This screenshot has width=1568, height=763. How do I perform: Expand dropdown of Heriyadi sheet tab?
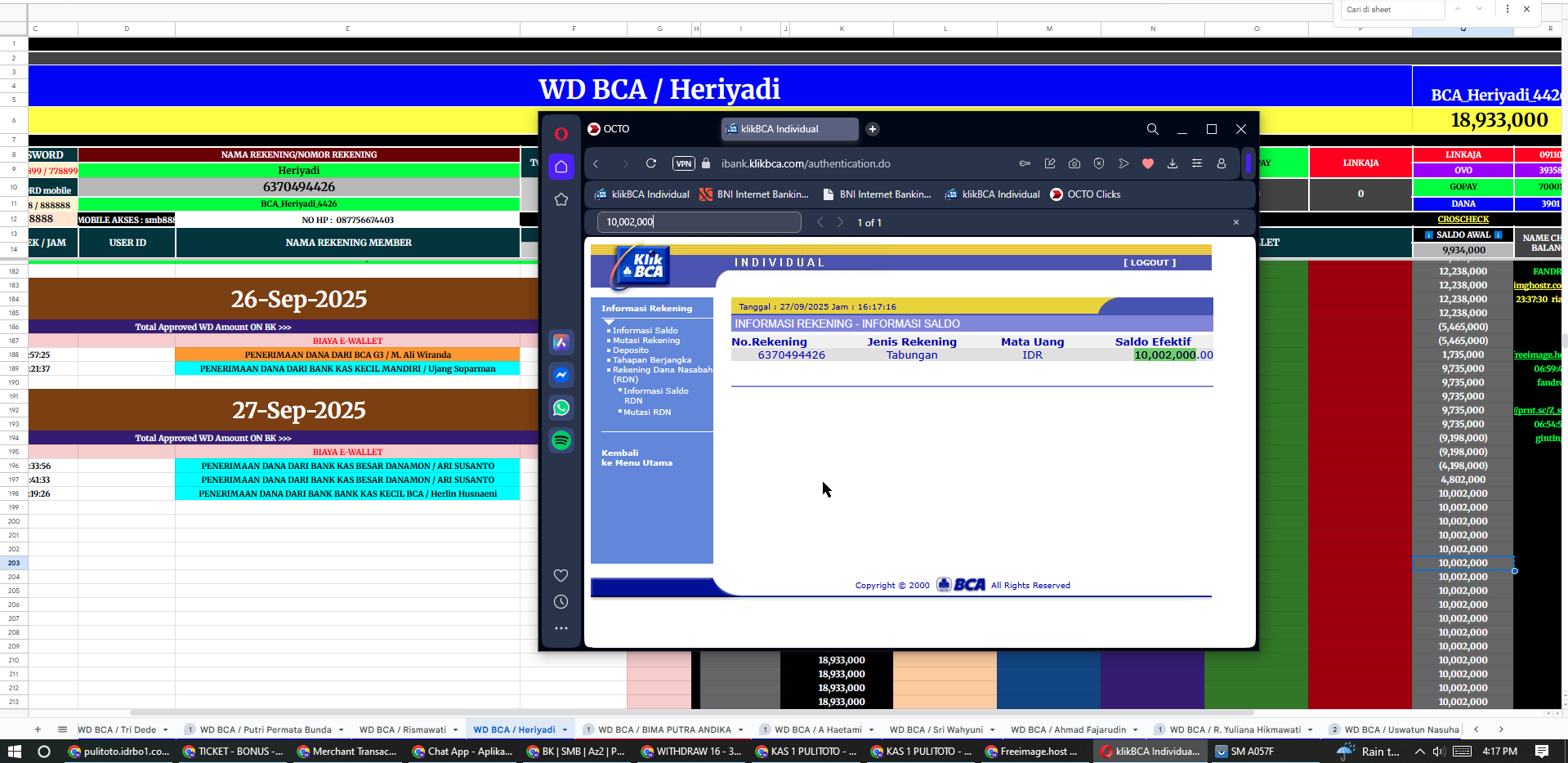pos(565,730)
